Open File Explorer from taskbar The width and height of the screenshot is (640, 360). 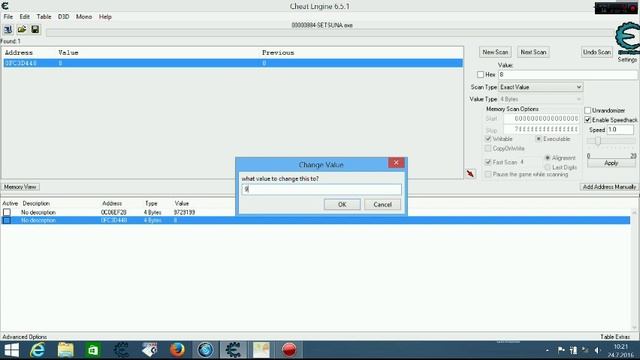[x=65, y=350]
